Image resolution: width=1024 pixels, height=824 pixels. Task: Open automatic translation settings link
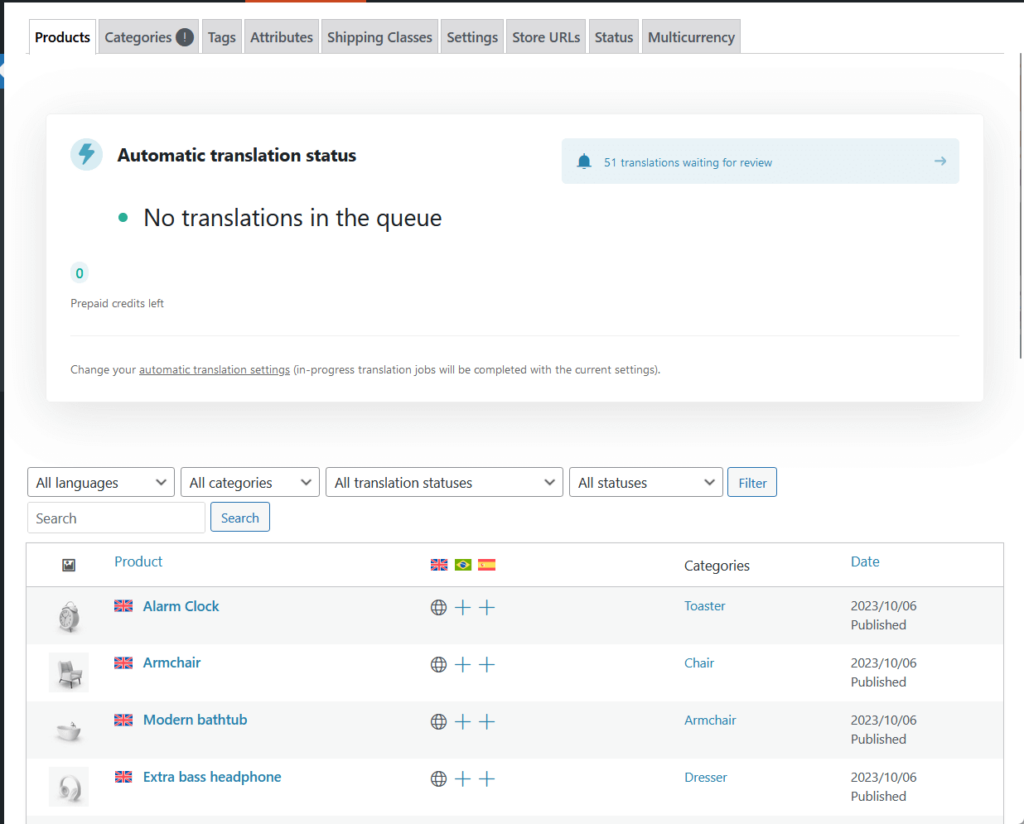tap(214, 369)
